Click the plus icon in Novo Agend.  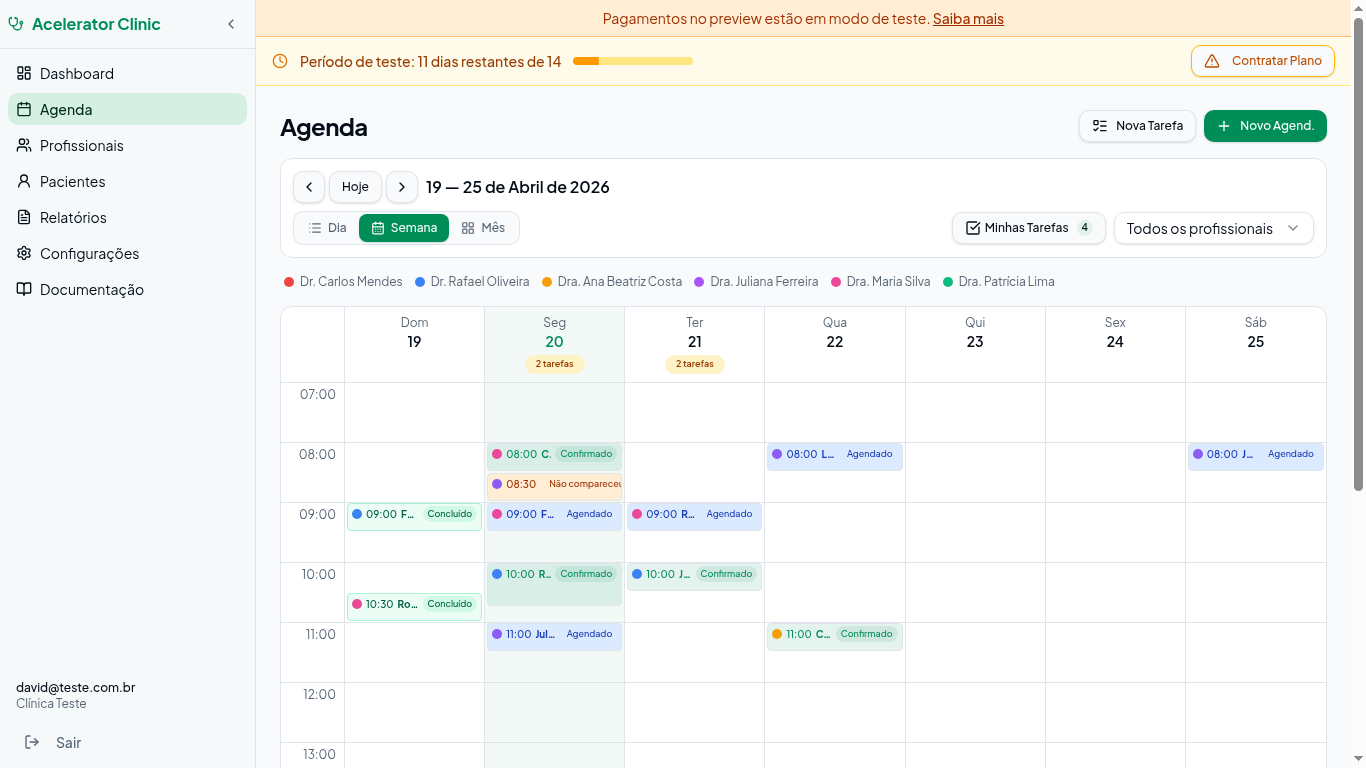coord(1224,126)
